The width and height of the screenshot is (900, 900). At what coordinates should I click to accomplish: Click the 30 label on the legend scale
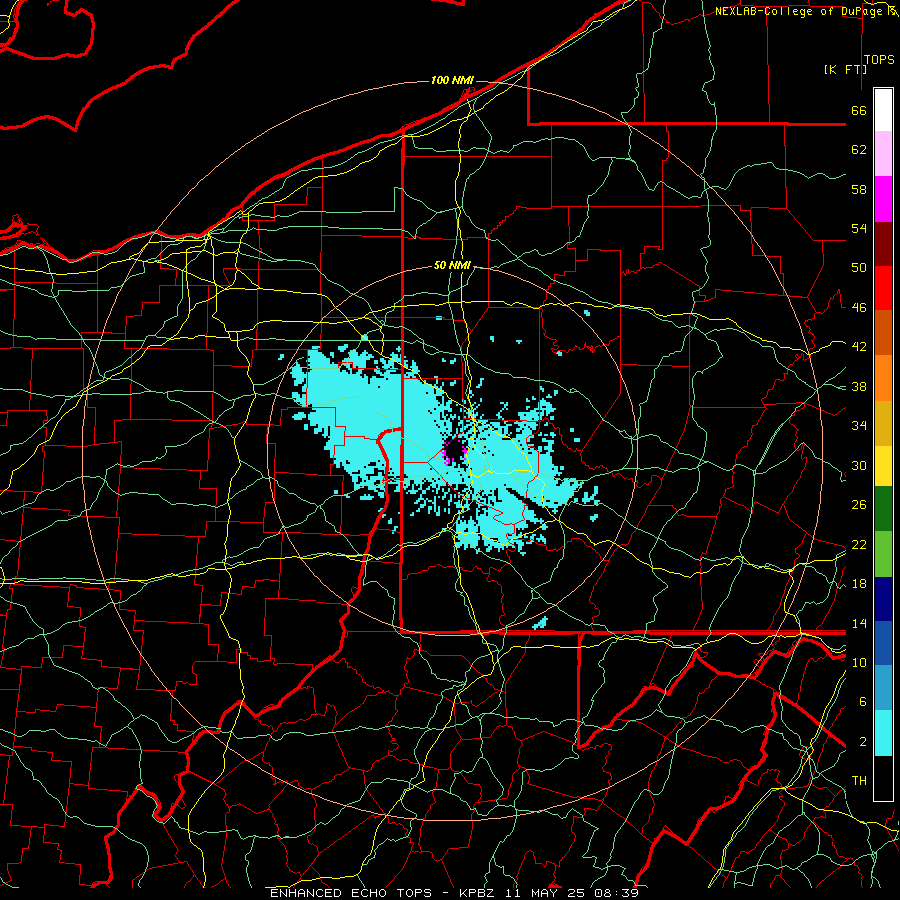click(x=859, y=465)
